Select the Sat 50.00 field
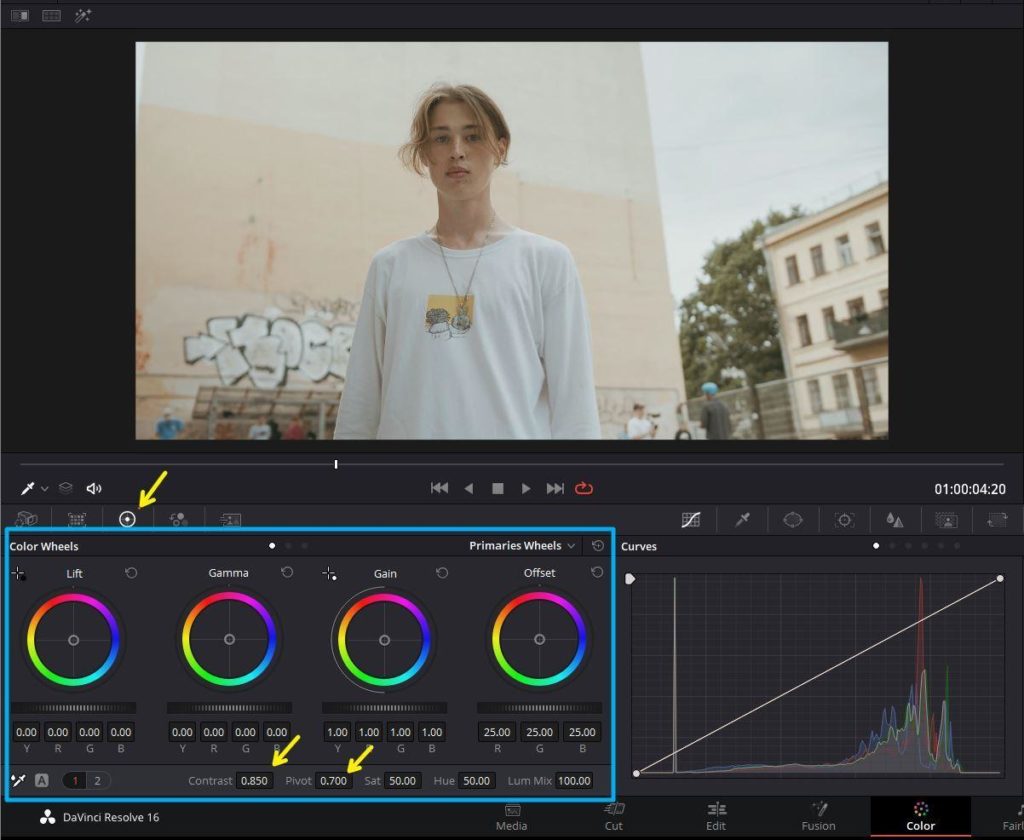Viewport: 1024px width, 840px height. 402,781
